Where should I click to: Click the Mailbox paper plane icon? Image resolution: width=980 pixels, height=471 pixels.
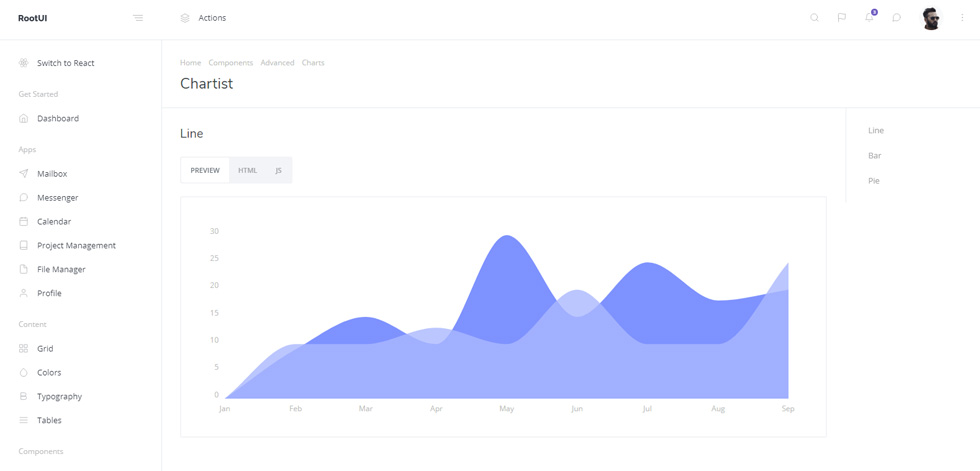pyautogui.click(x=24, y=174)
